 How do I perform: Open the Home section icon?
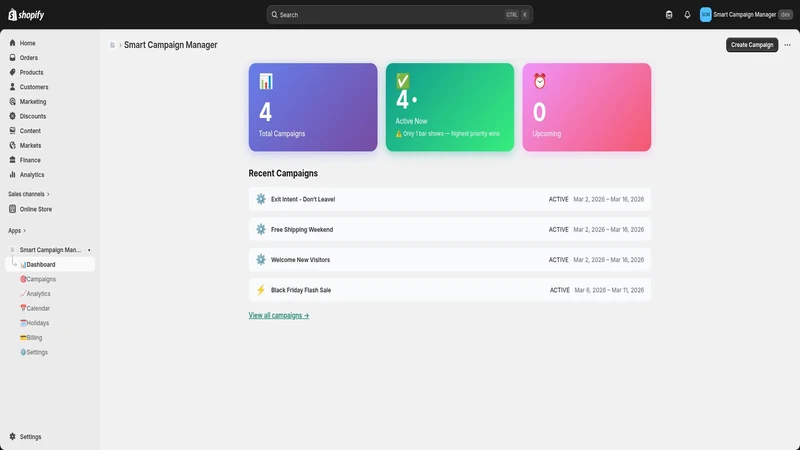coord(12,43)
